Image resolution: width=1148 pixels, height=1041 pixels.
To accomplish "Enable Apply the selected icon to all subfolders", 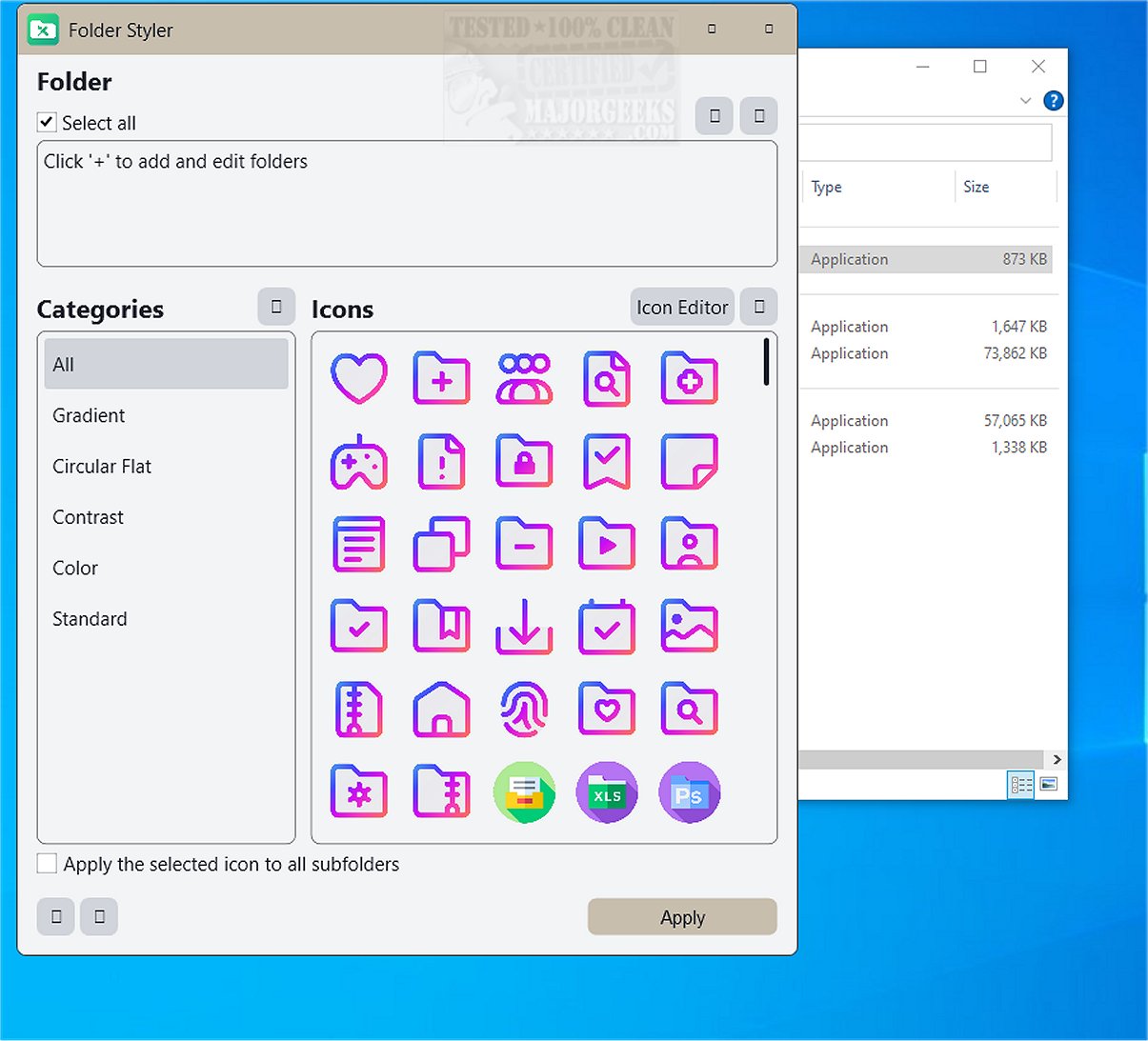I will click(47, 863).
